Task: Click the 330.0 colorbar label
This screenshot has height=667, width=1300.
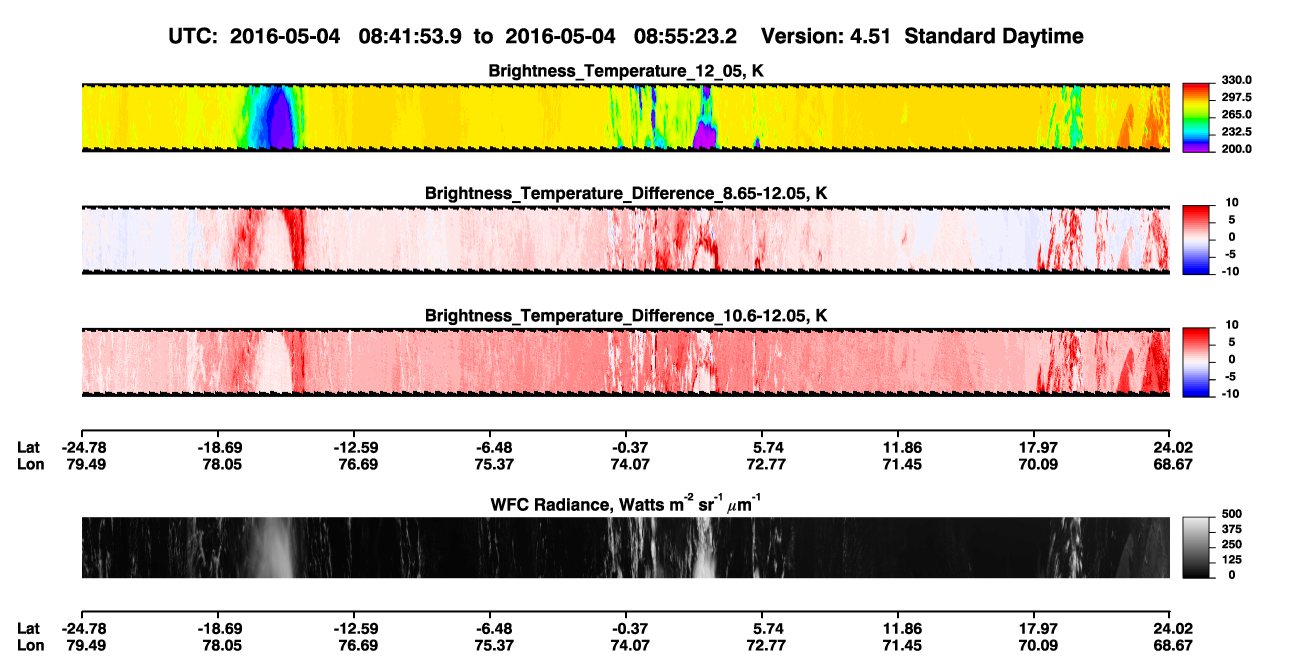Action: click(x=1236, y=80)
